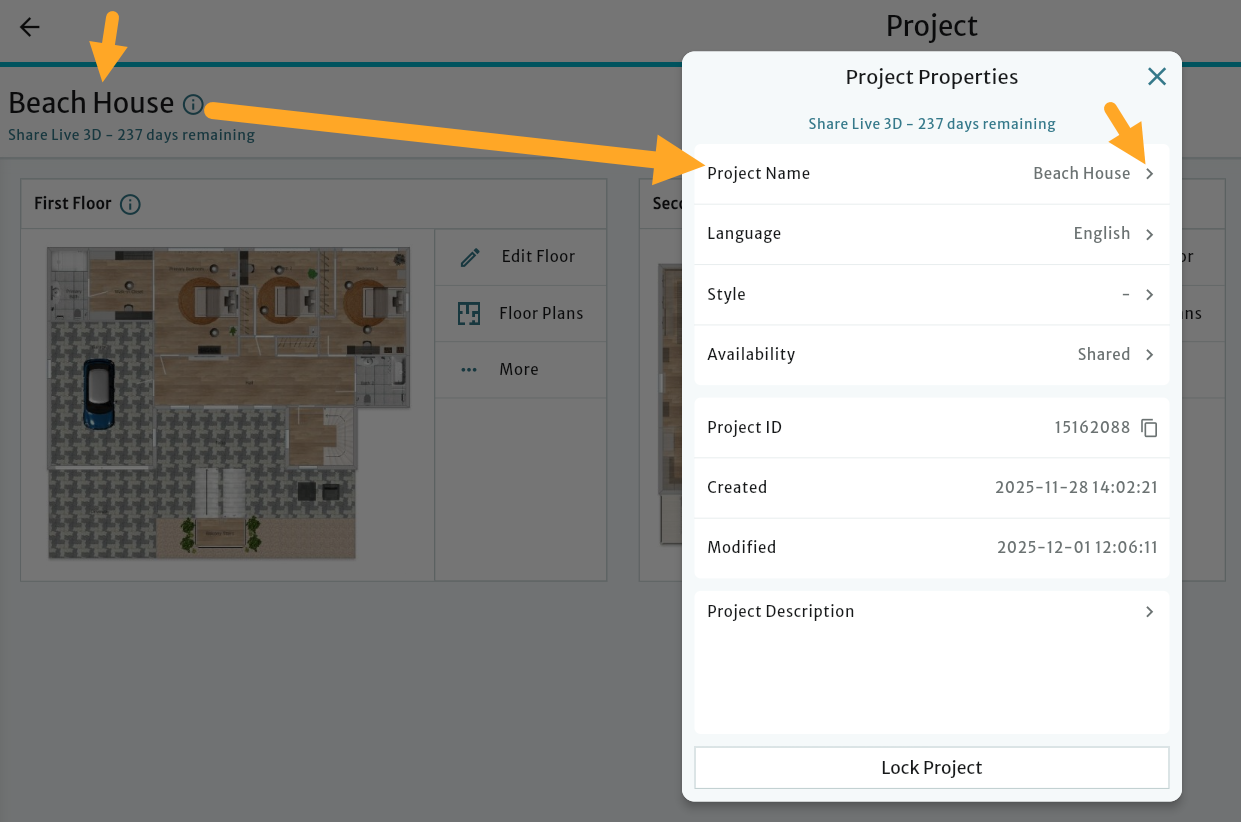Image resolution: width=1241 pixels, height=822 pixels.
Task: Select the Modified date row
Action: coord(931,547)
